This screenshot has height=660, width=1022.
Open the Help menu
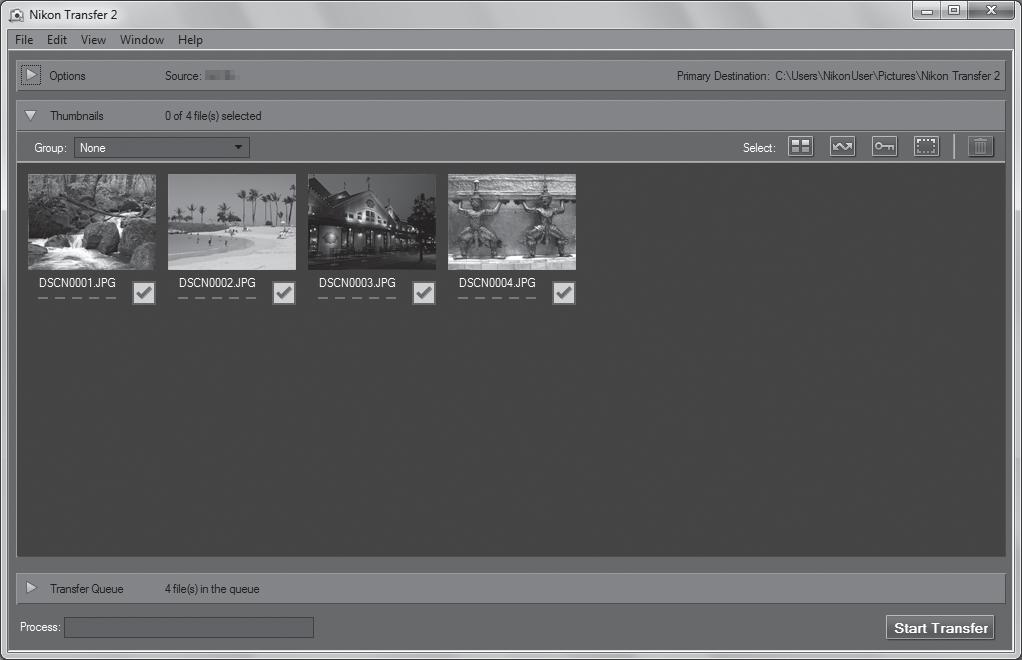[190, 40]
